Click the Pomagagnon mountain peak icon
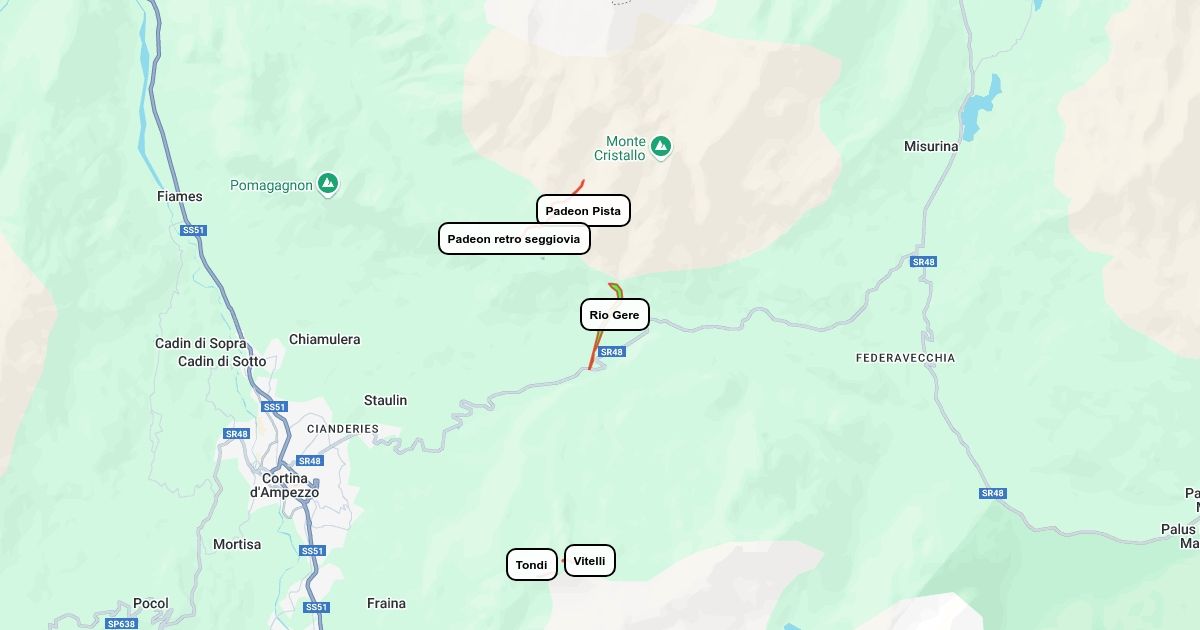Viewport: 1200px width, 630px height. click(x=327, y=184)
